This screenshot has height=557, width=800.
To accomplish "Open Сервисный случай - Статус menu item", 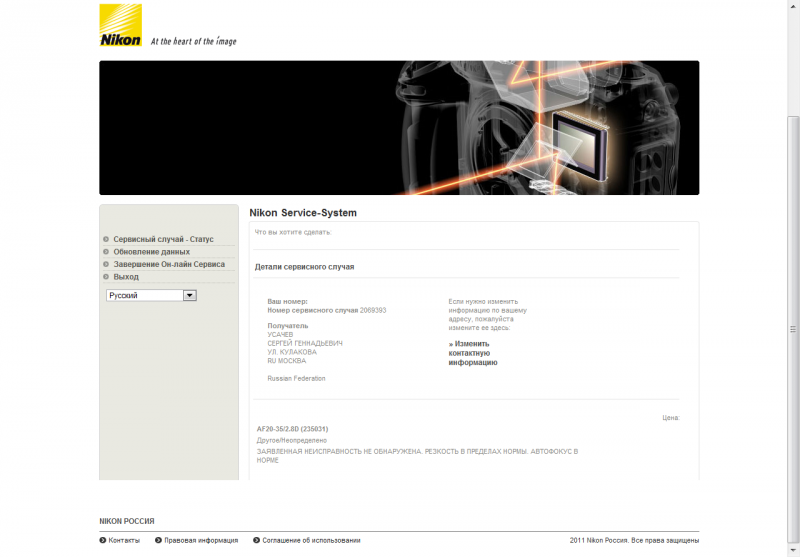I will 163,239.
